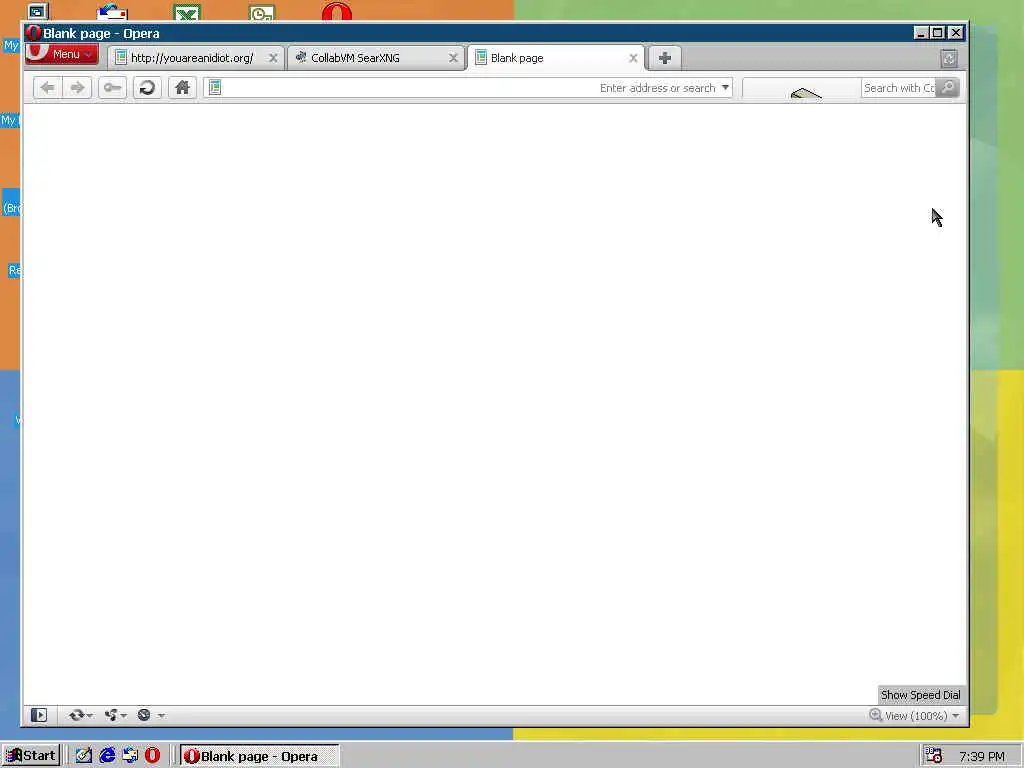Click the system tray scheduler icon
Viewport: 1024px width, 768px height.
click(x=933, y=756)
